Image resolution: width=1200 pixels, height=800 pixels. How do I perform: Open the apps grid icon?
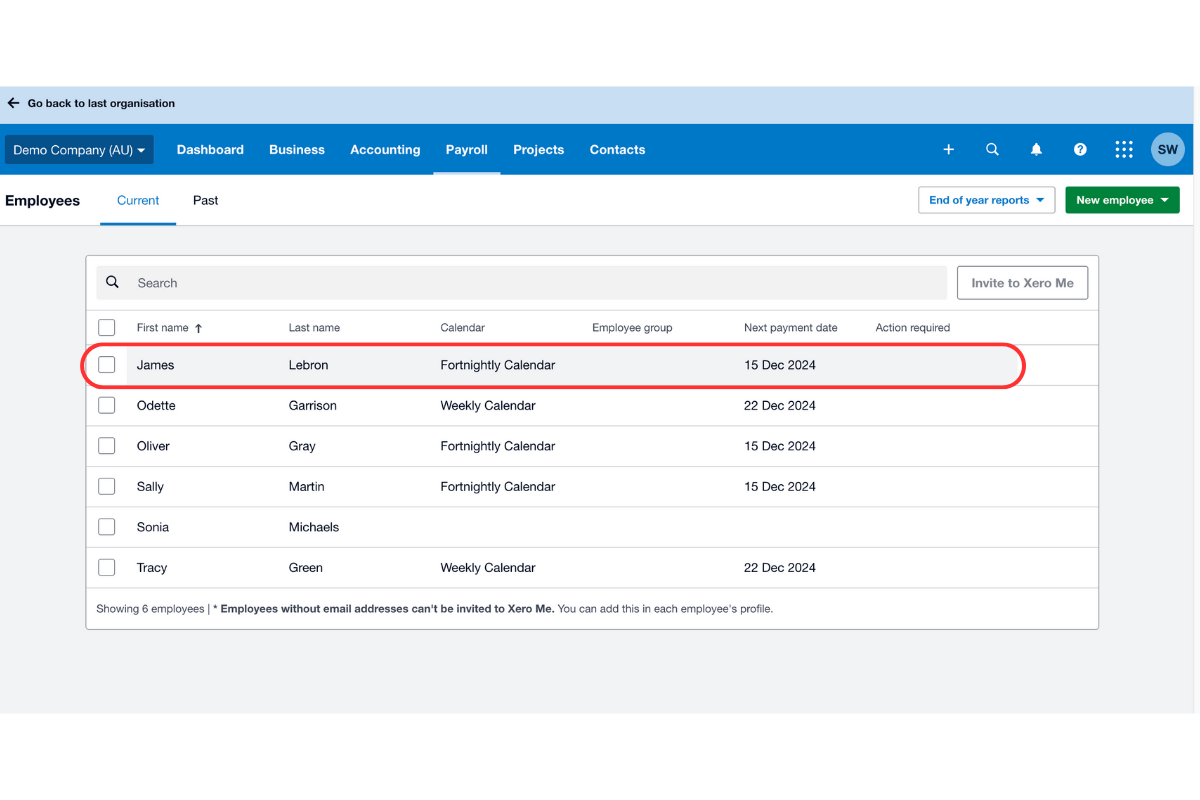click(1124, 149)
